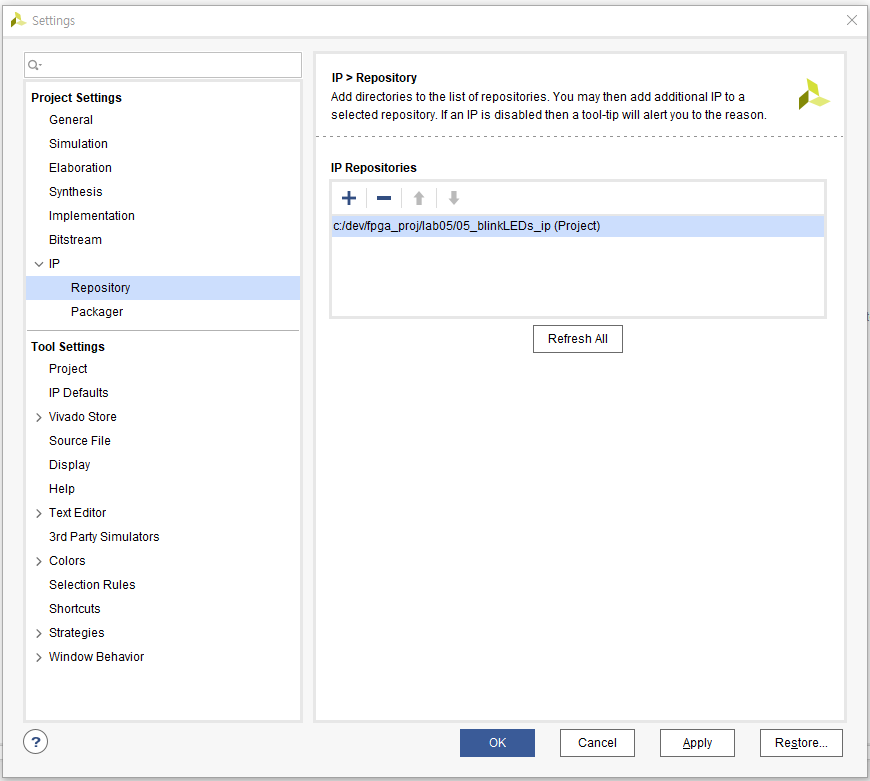Open IP Defaults settings

tap(78, 393)
